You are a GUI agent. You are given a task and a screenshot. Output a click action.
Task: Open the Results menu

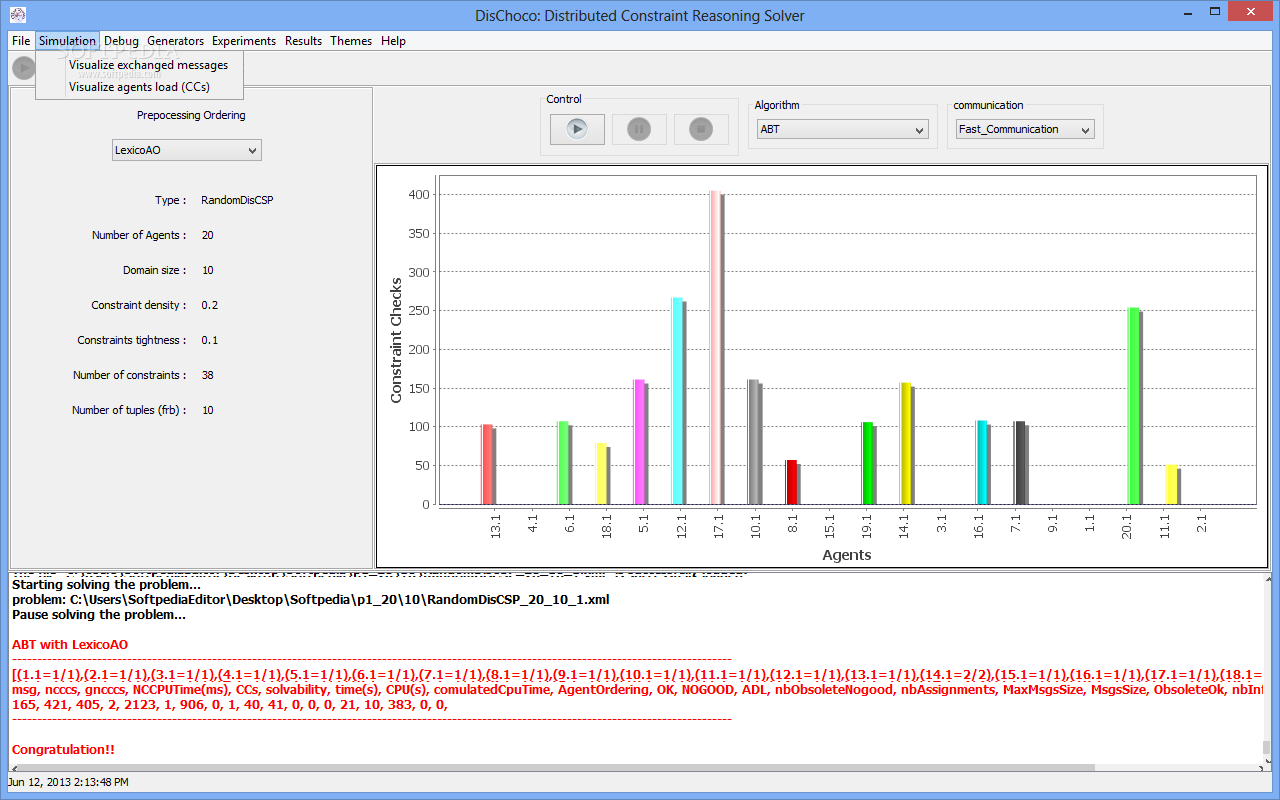[303, 41]
